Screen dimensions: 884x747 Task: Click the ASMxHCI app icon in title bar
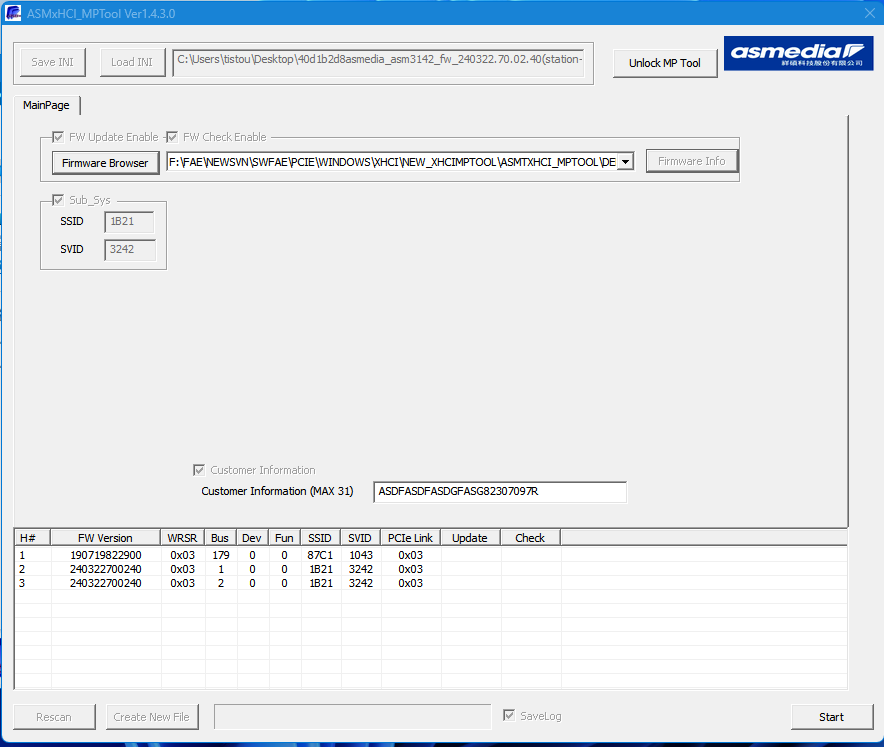click(13, 14)
